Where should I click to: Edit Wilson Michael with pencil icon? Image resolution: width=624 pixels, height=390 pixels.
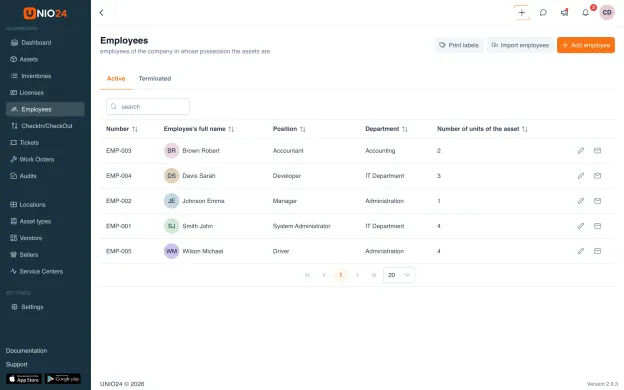tap(581, 251)
